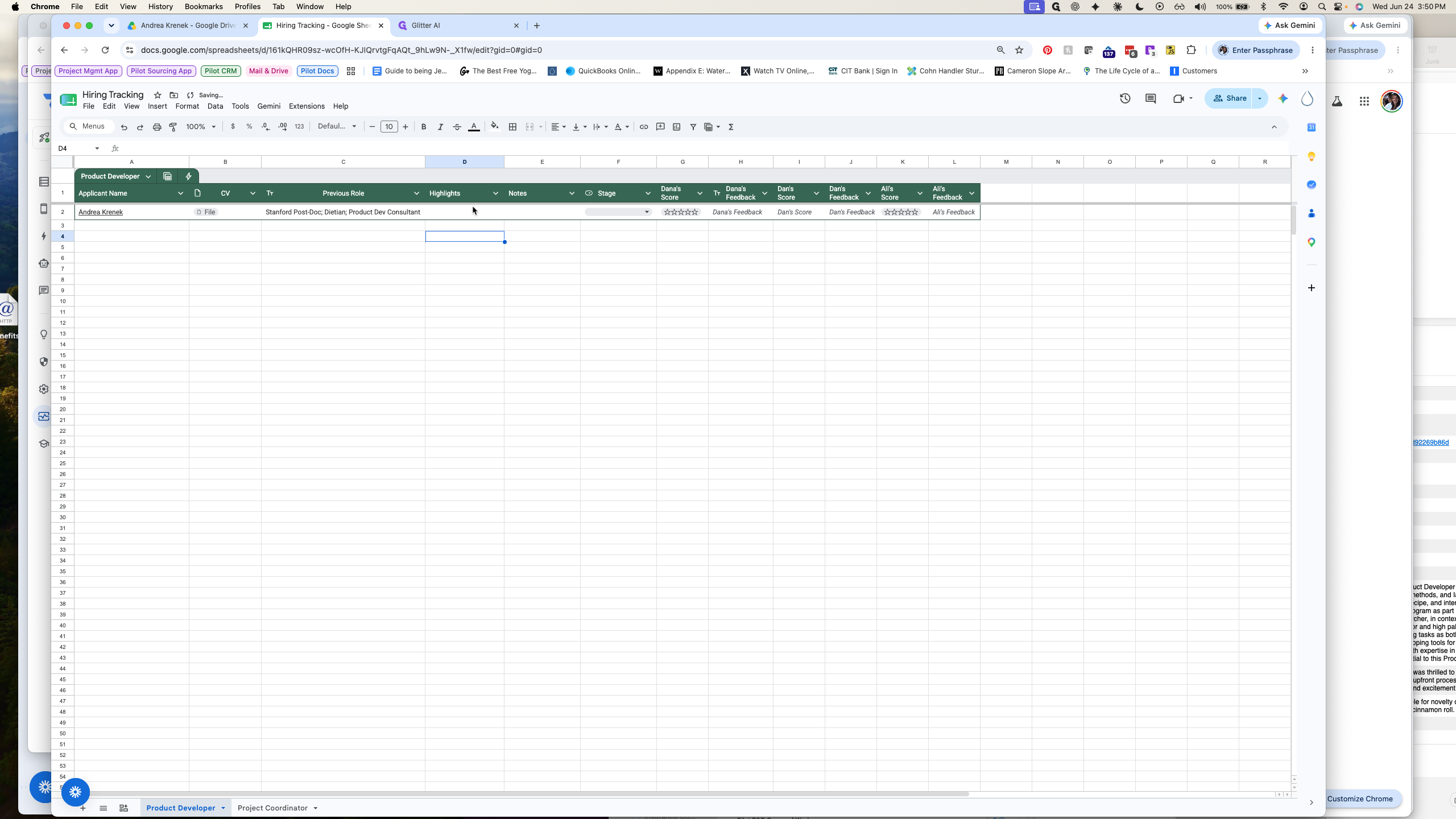Click the undo icon in Sheets toolbar
The width and height of the screenshot is (1456, 819).
(123, 127)
